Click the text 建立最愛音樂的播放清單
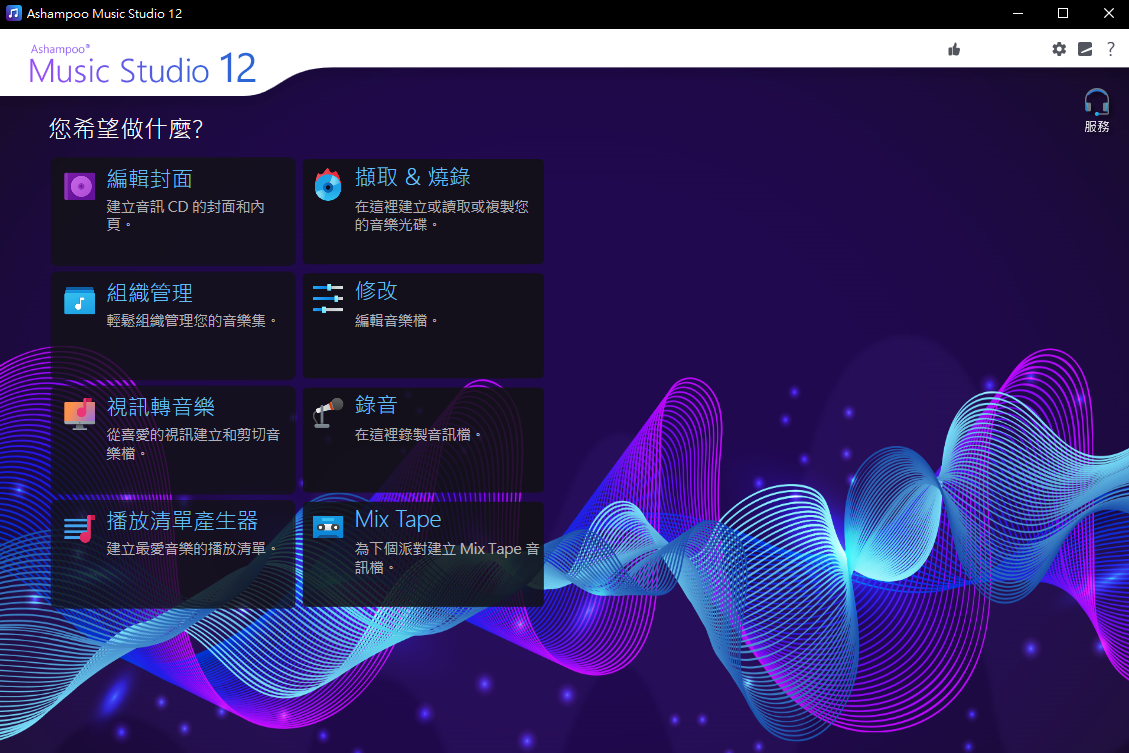Image resolution: width=1129 pixels, height=753 pixels. (192, 549)
